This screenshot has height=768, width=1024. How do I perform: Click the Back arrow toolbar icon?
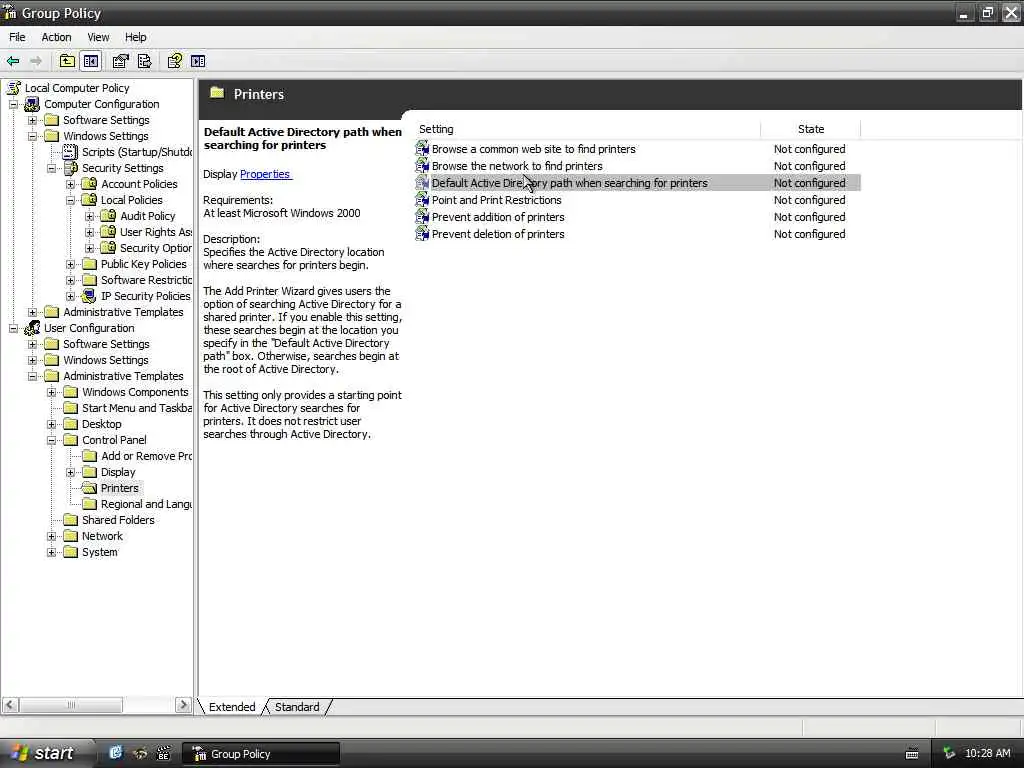pyautogui.click(x=13, y=61)
